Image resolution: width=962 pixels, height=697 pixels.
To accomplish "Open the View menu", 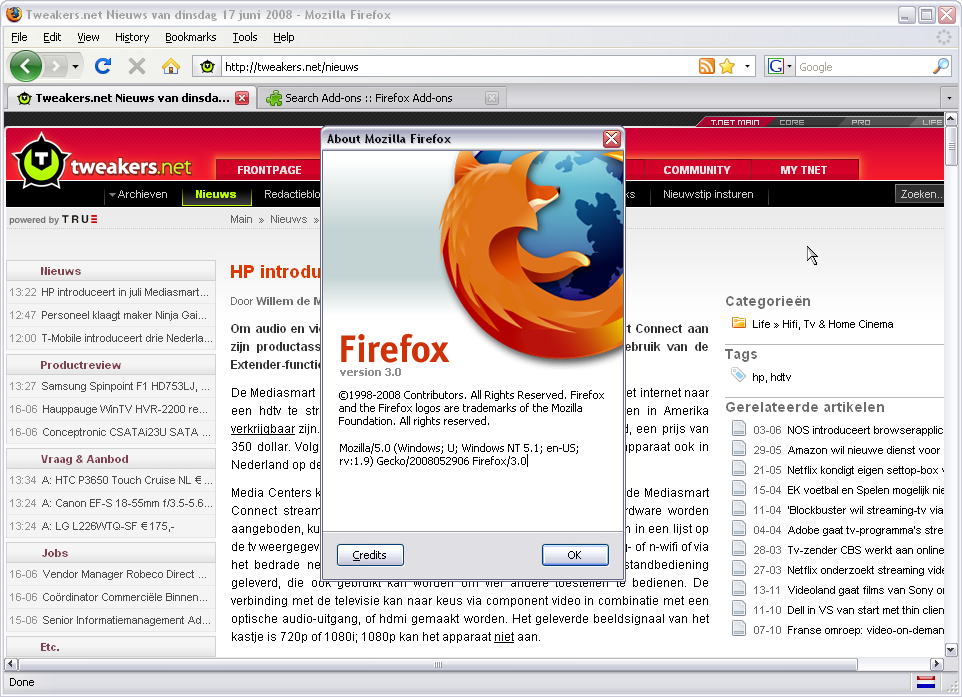I will point(88,37).
